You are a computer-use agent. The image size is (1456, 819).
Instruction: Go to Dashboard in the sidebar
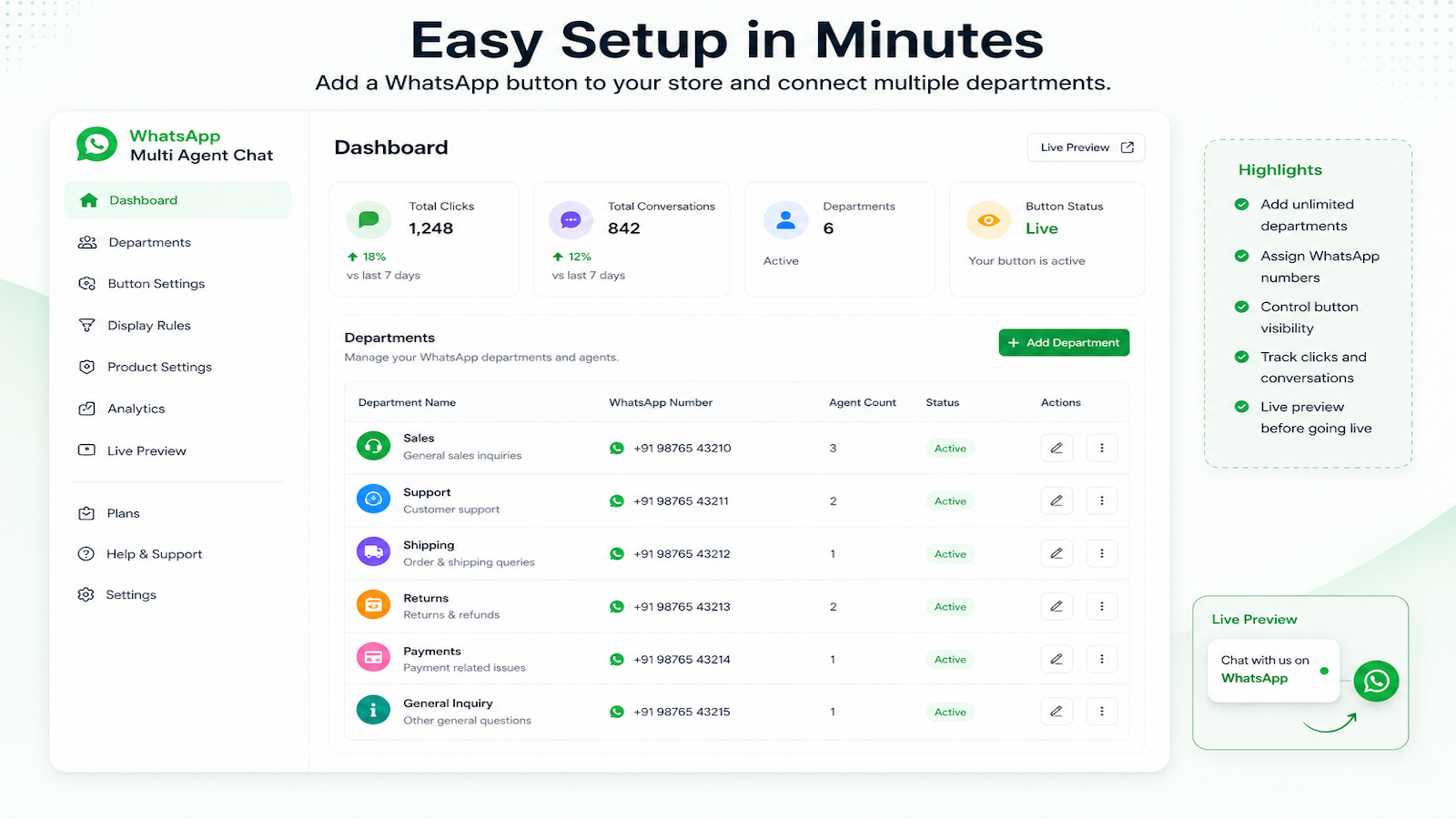177,200
